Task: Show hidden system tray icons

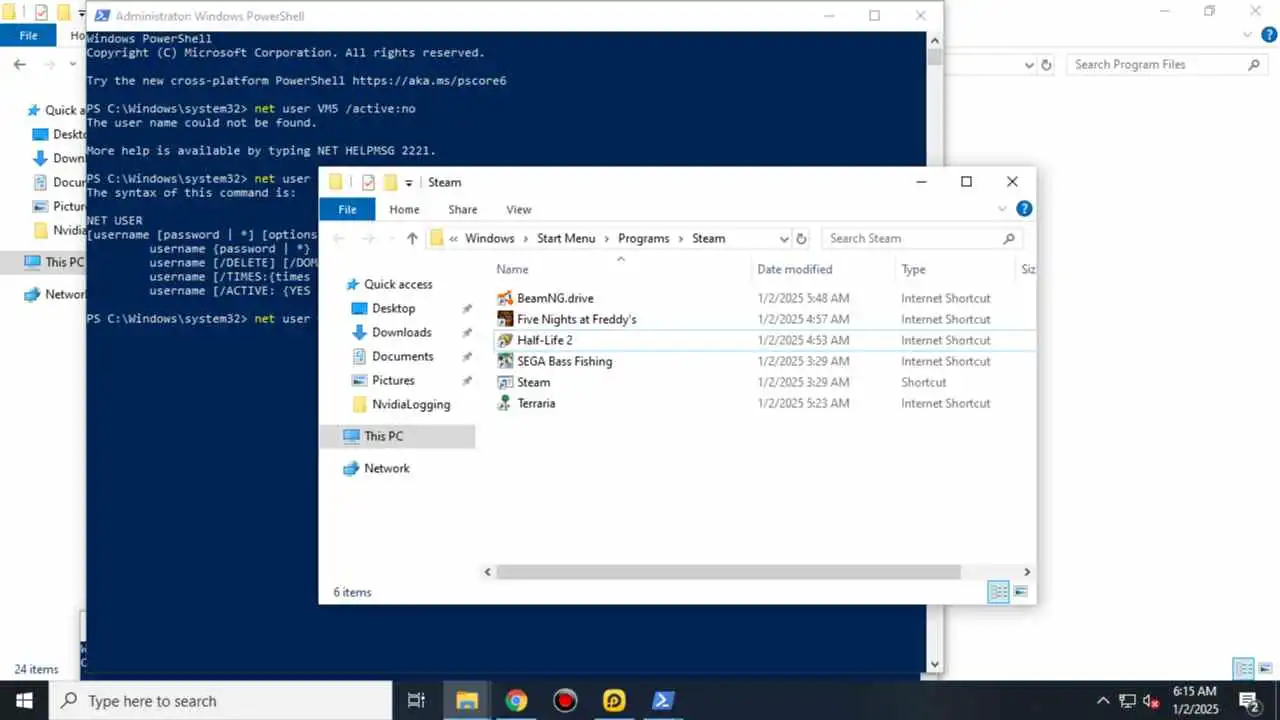Action: point(1103,701)
